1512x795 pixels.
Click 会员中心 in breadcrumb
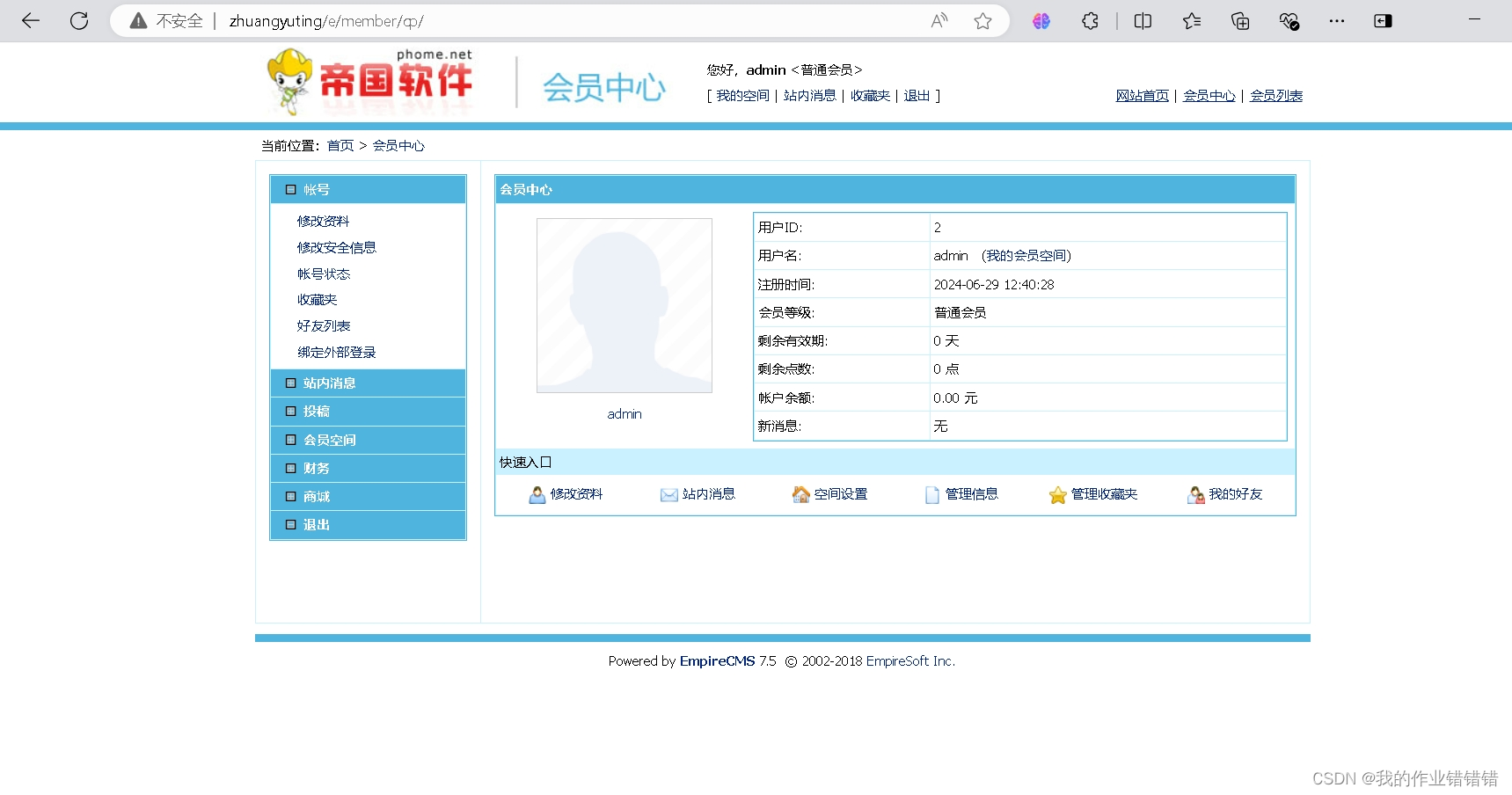tap(398, 146)
